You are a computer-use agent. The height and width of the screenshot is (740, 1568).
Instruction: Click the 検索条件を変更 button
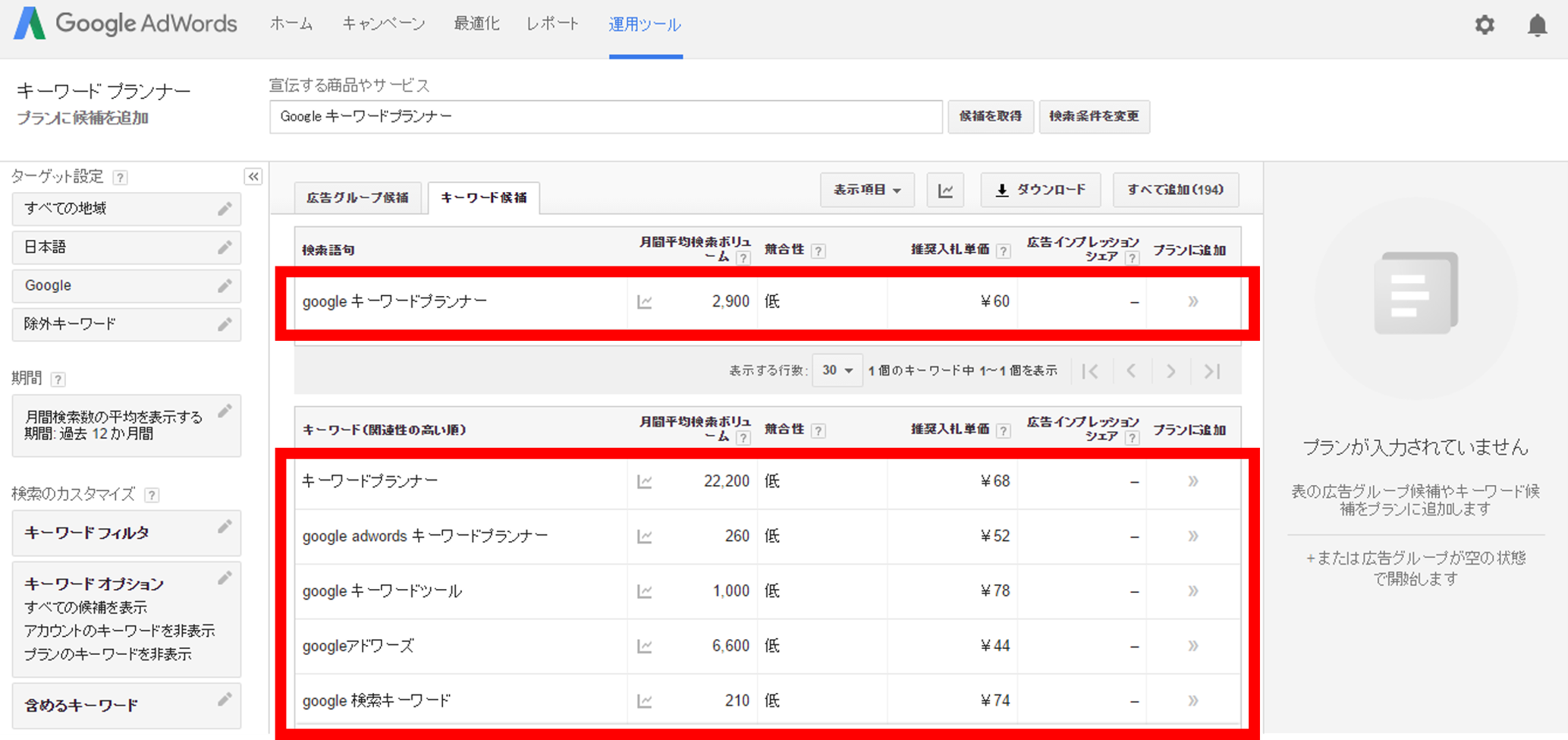(x=1094, y=117)
